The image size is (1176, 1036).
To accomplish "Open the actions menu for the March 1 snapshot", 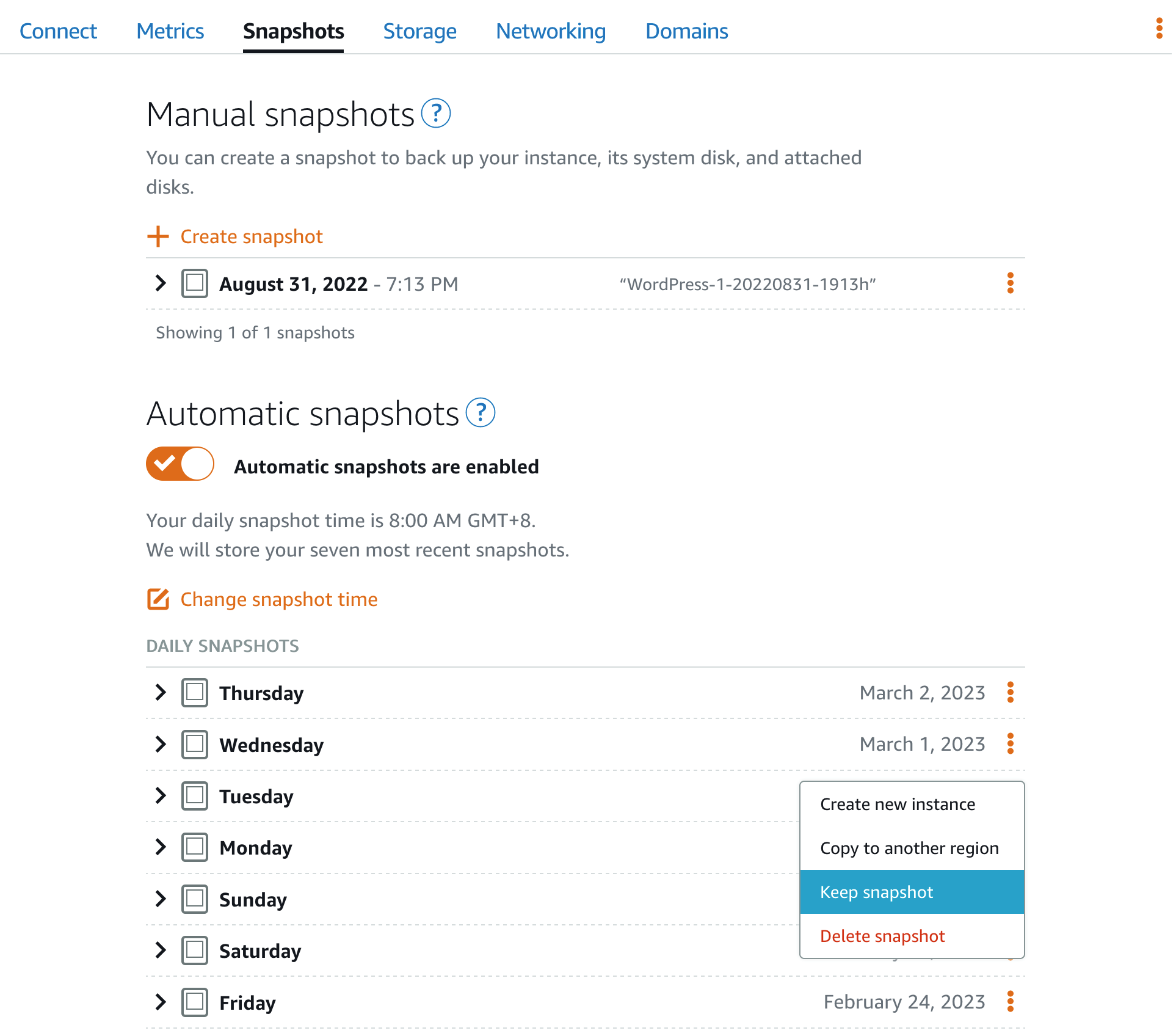I will point(1011,743).
